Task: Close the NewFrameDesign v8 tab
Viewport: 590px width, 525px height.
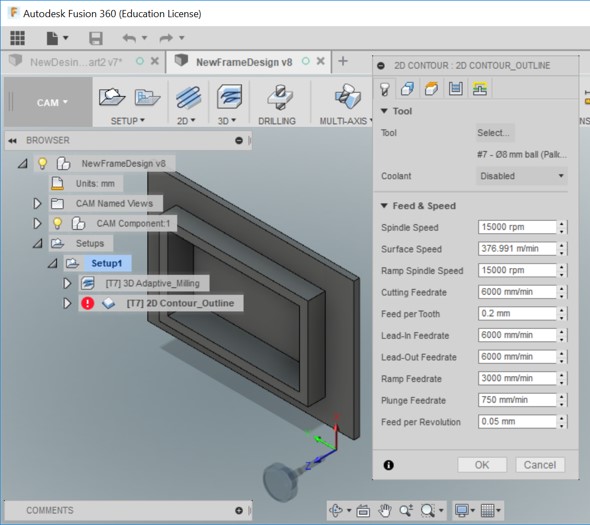Action: (321, 61)
